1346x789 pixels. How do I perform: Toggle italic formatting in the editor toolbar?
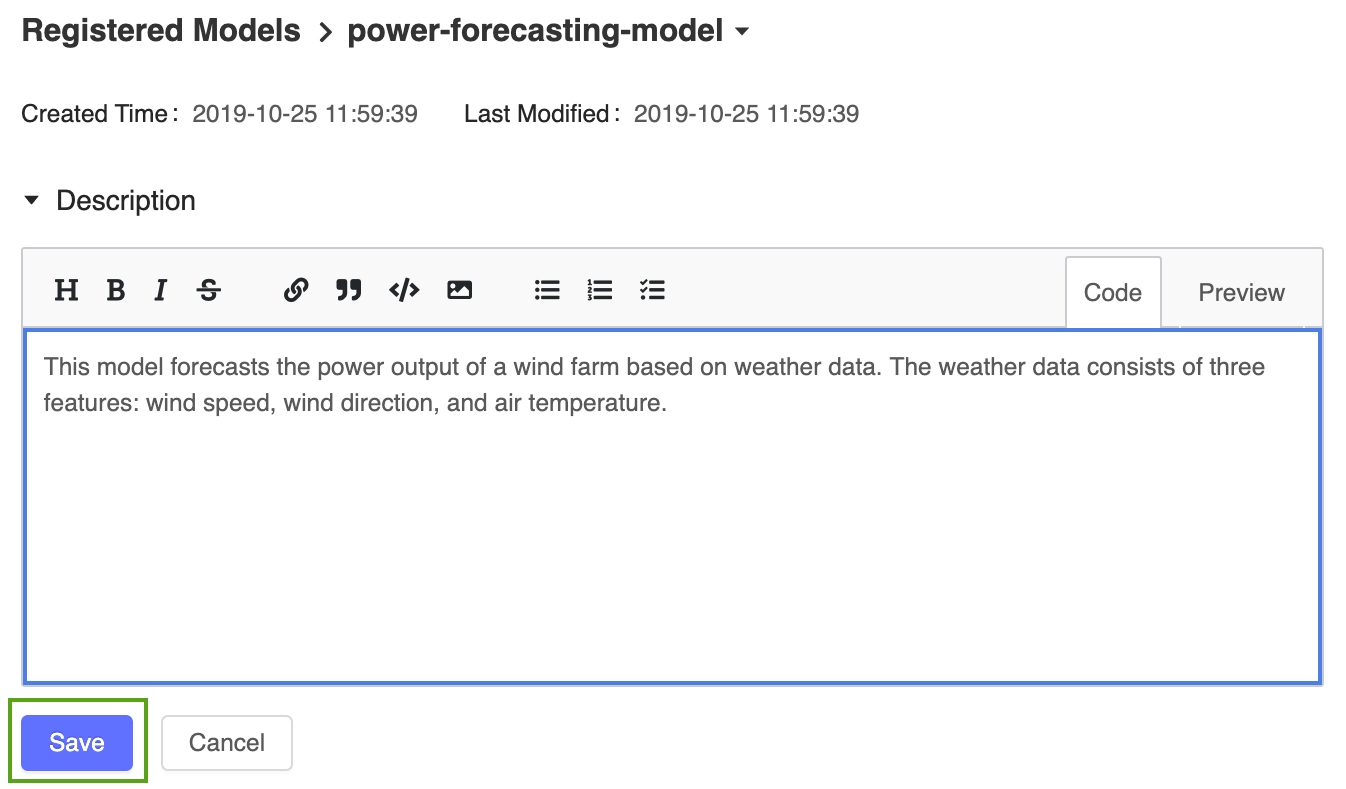pyautogui.click(x=160, y=290)
